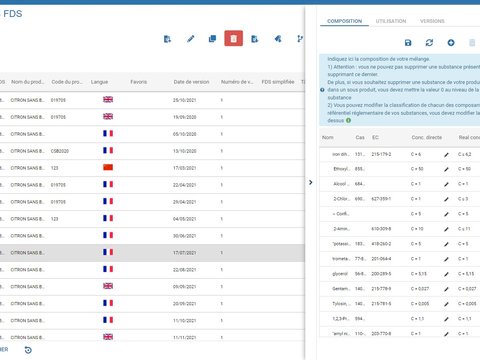Select the row with code CSB2020
The image size is (480, 360).
click(152, 151)
